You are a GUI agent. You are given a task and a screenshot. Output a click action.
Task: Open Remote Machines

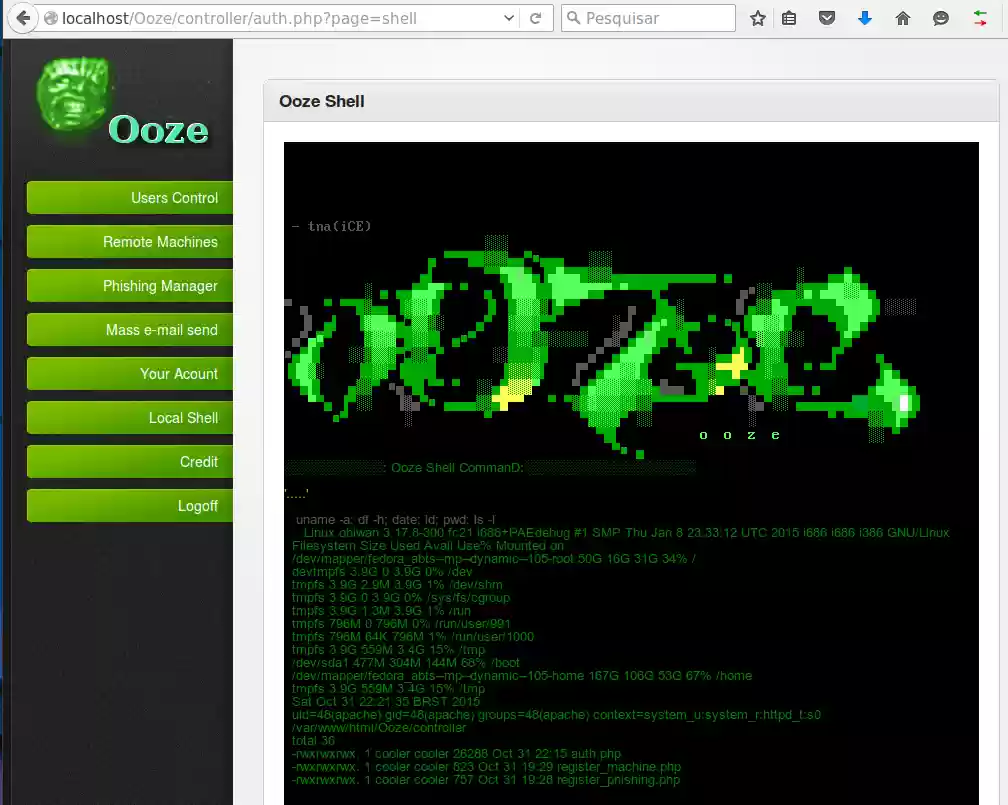(x=129, y=242)
